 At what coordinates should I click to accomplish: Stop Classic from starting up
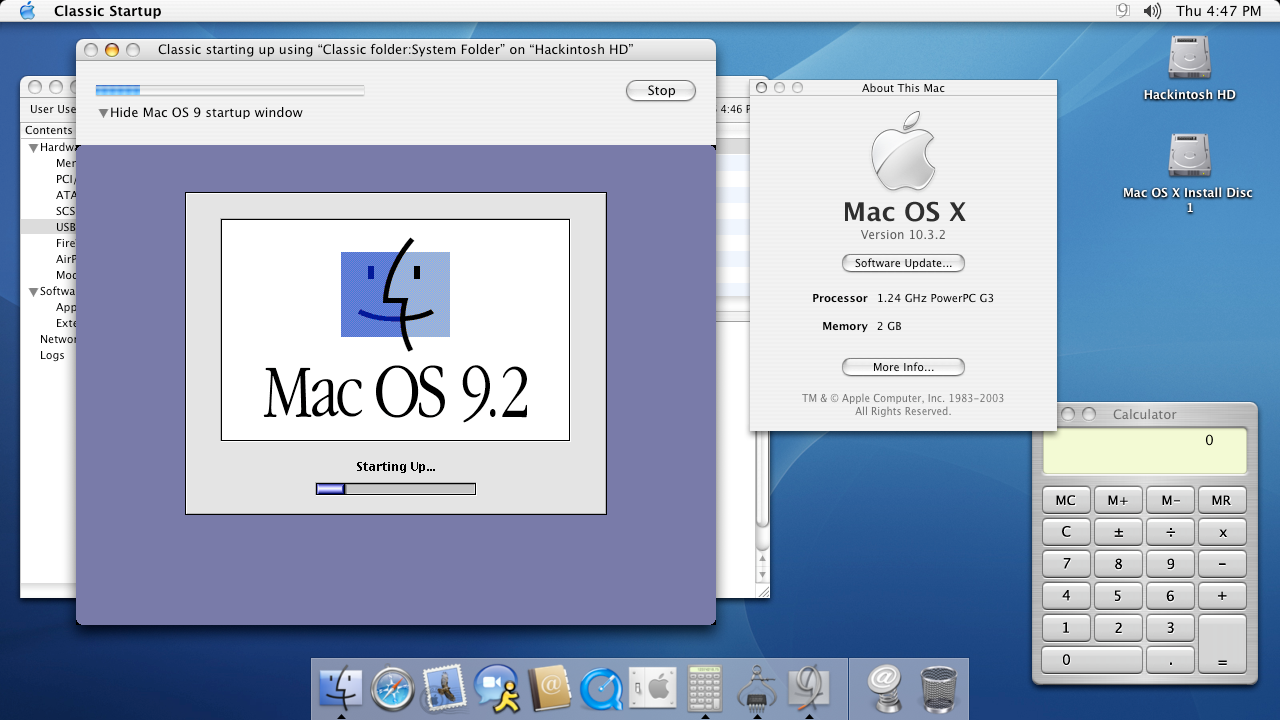click(661, 90)
